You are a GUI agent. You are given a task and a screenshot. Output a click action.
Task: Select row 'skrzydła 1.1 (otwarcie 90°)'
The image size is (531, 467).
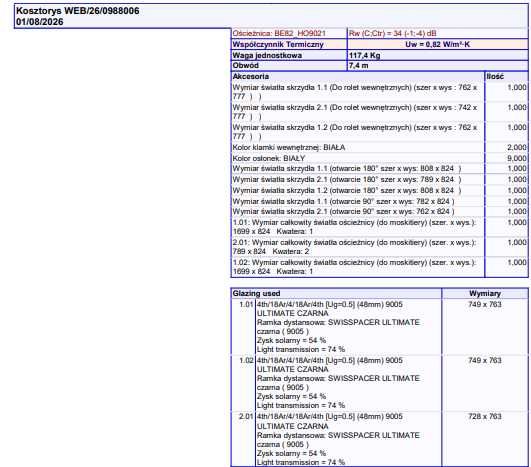[379, 201]
